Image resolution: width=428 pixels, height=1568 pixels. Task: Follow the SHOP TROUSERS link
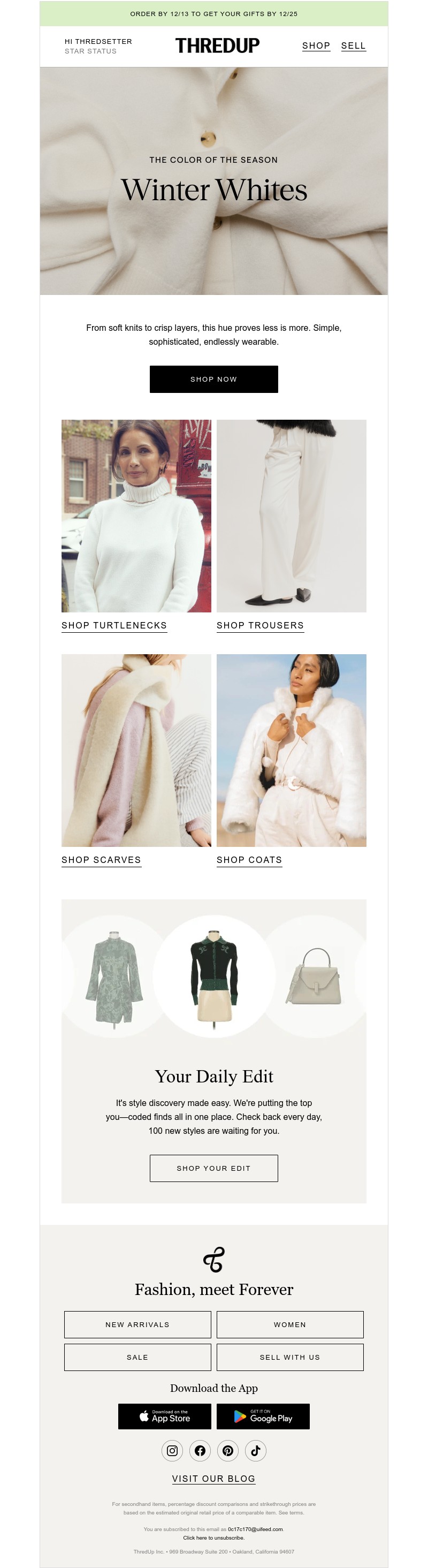point(260,626)
